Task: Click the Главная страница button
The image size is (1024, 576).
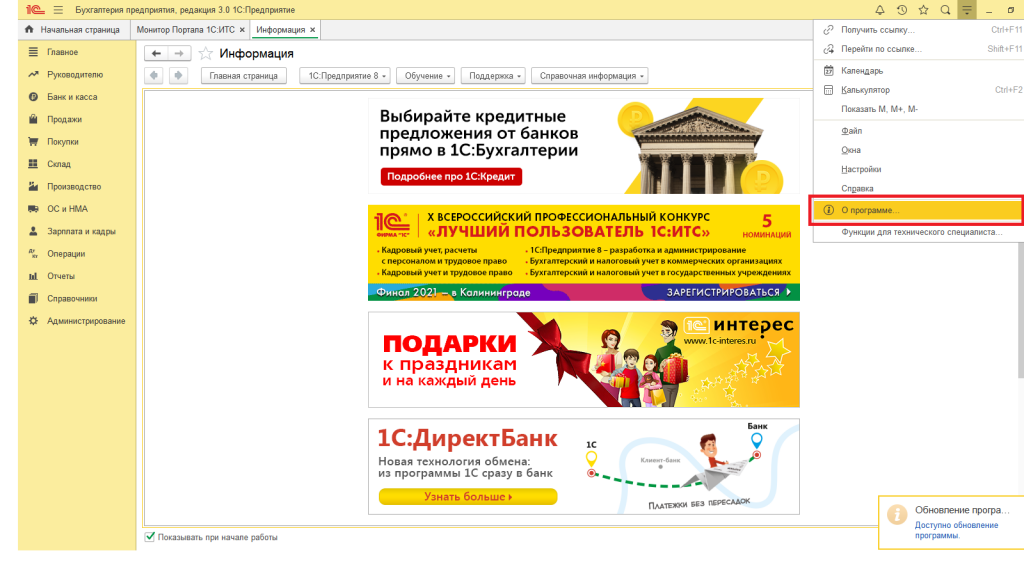Action: [244, 75]
